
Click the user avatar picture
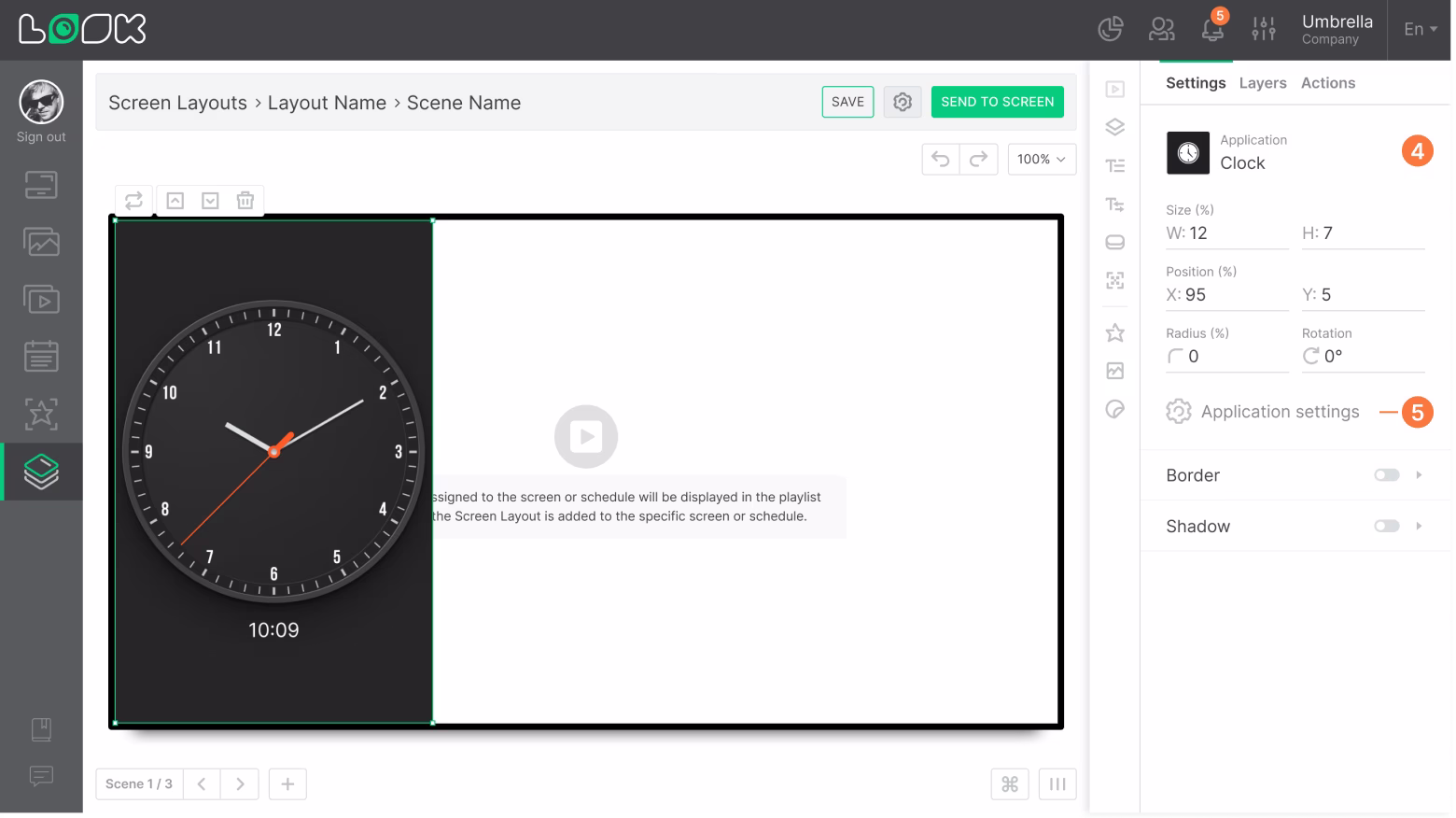(41, 102)
